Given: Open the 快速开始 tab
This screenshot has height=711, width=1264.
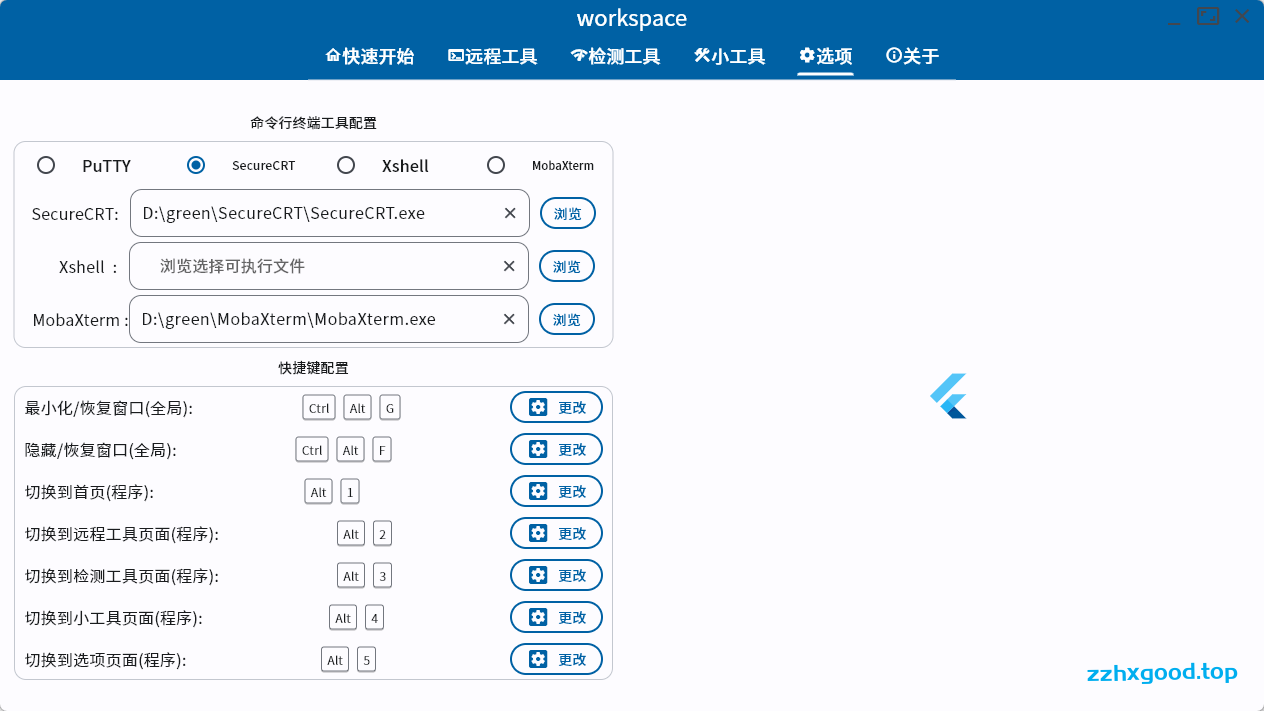Looking at the screenshot, I should click(369, 56).
